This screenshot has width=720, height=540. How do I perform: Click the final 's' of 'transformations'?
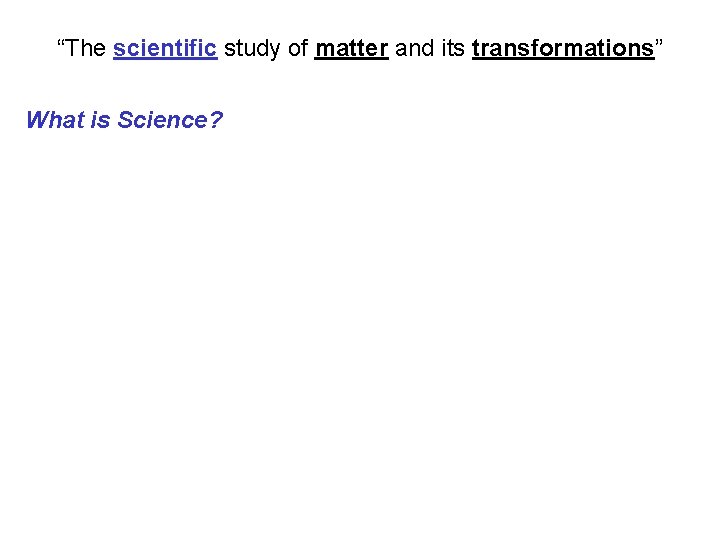[648, 49]
